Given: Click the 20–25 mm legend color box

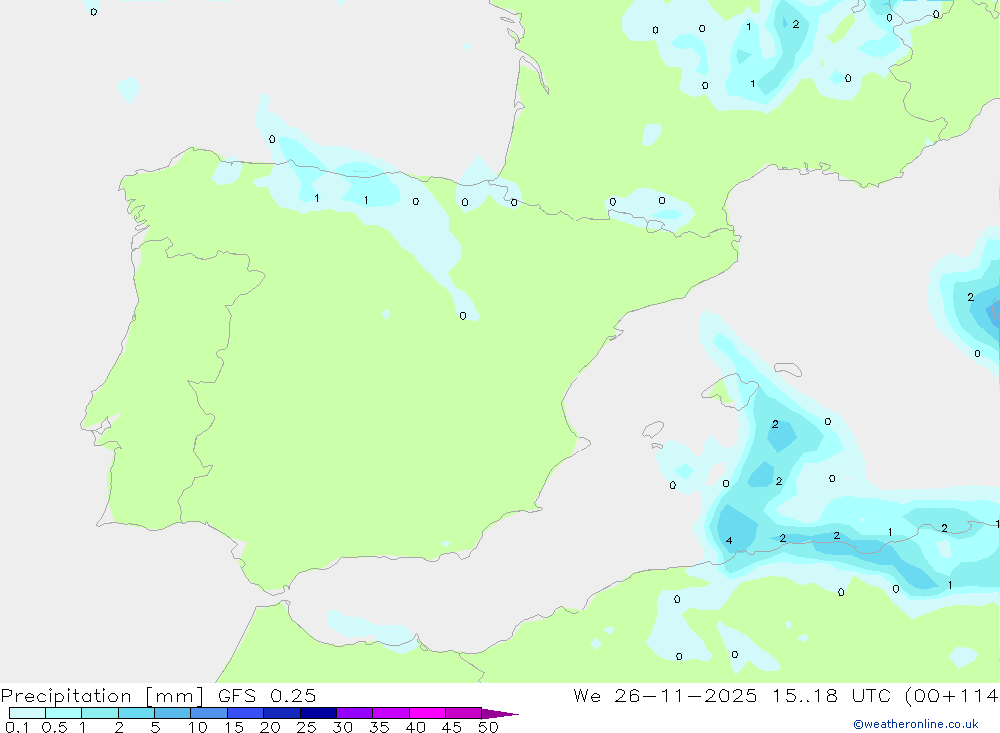Looking at the screenshot, I should click(x=281, y=713).
